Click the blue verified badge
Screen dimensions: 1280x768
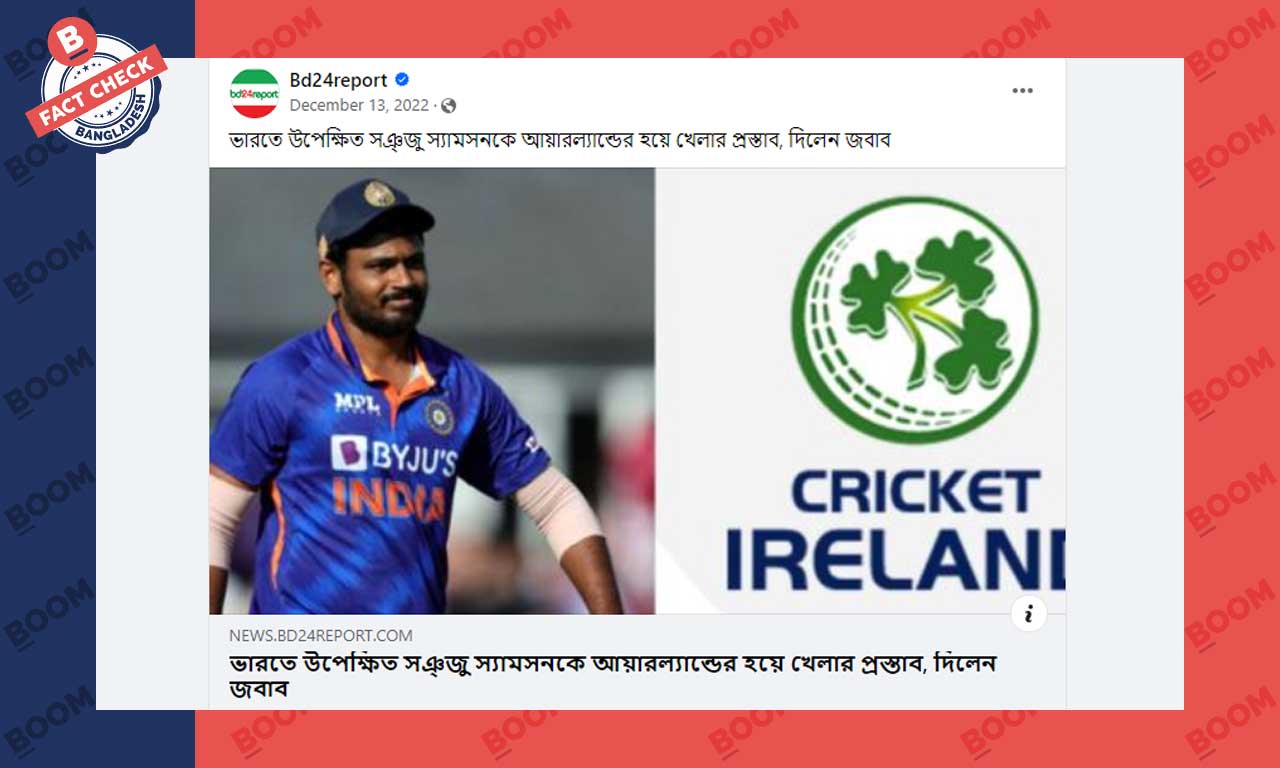(x=402, y=80)
